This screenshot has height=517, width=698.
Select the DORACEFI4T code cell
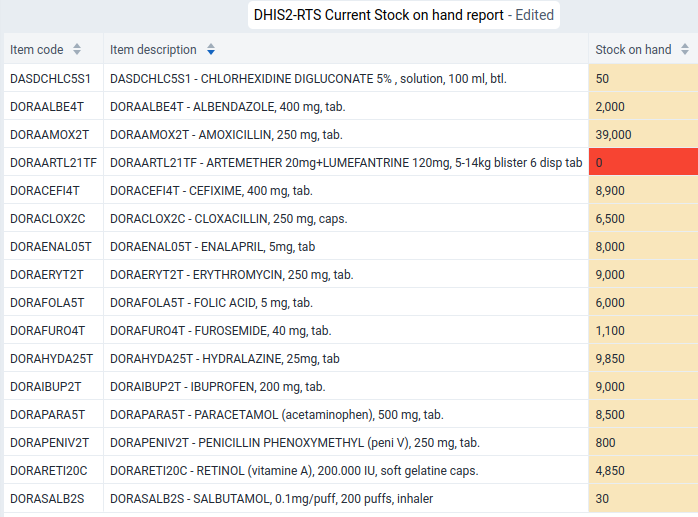pos(53,191)
